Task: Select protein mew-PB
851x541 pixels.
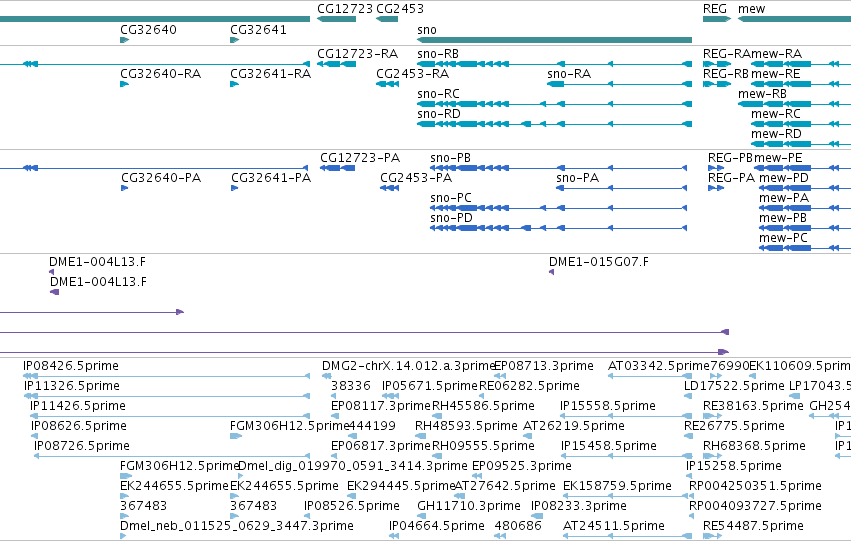Action: [x=805, y=228]
